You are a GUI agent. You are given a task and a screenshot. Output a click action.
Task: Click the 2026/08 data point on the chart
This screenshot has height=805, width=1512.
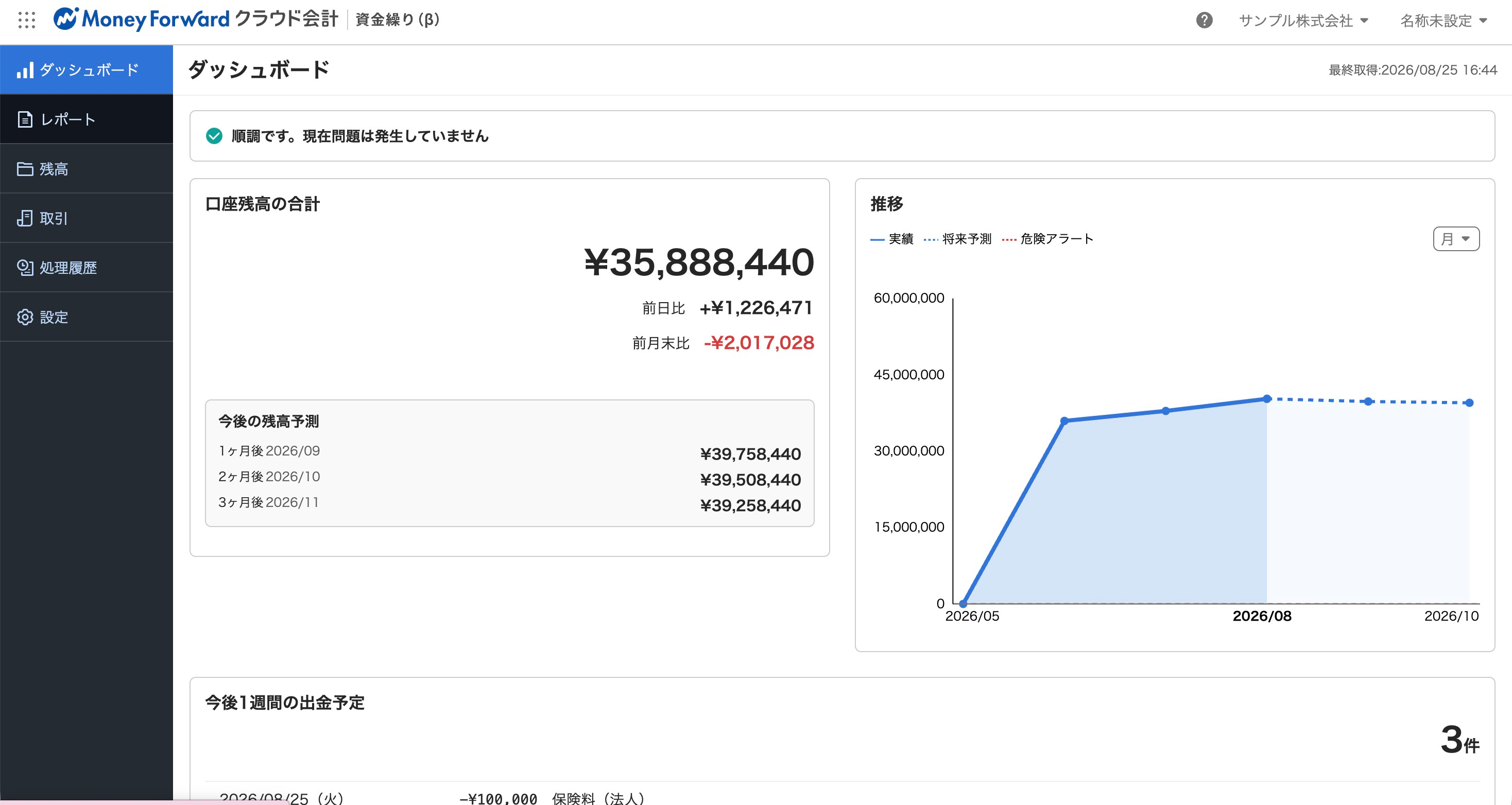pos(1267,399)
